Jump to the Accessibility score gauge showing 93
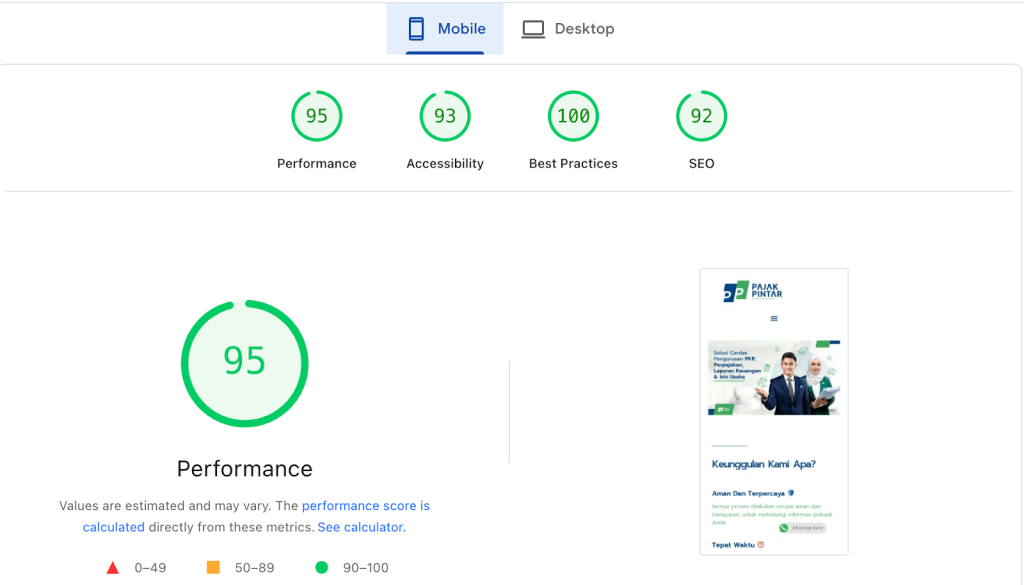 (445, 116)
